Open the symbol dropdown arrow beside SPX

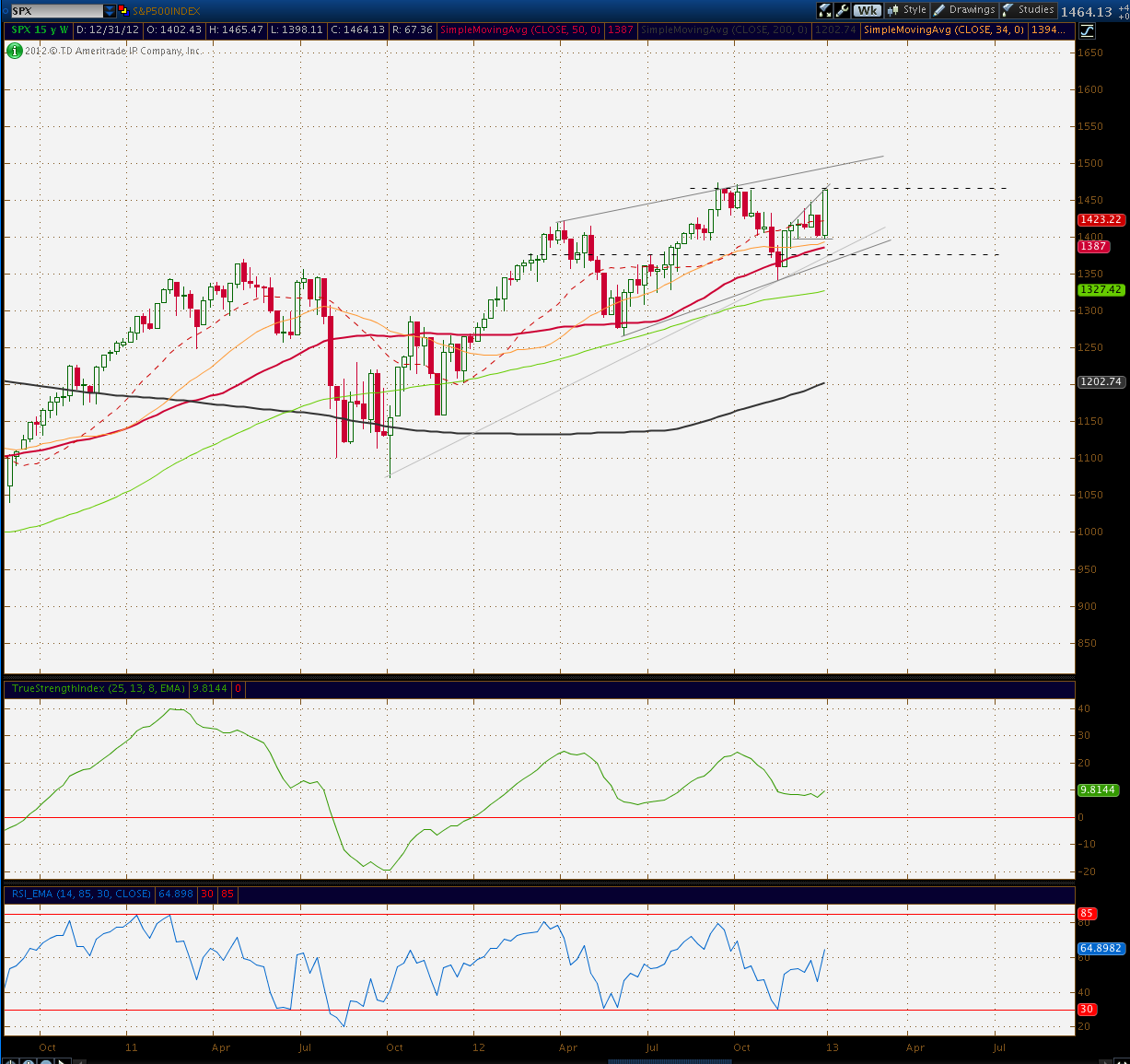pos(111,11)
